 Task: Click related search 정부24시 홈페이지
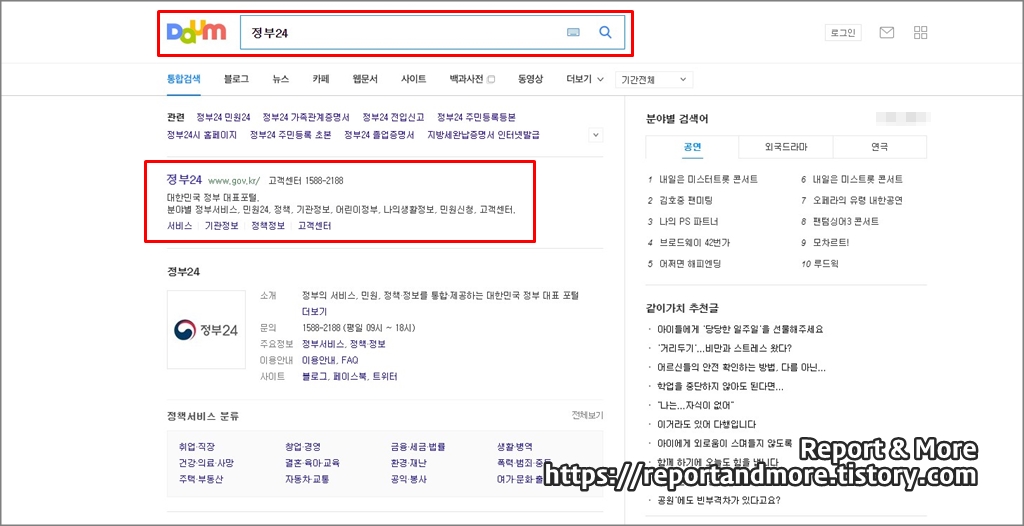click(x=202, y=135)
